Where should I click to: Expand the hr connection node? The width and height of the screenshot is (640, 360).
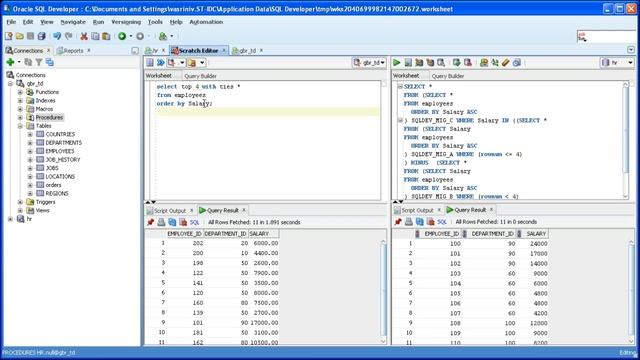click(x=10, y=219)
